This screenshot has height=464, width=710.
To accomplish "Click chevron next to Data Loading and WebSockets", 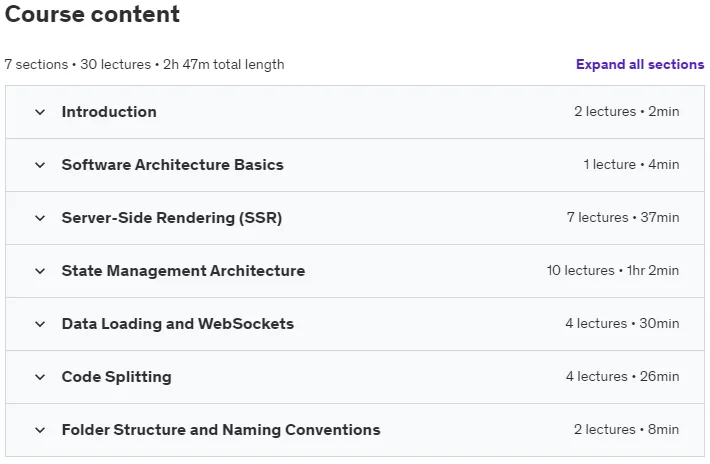I will [x=40, y=324].
